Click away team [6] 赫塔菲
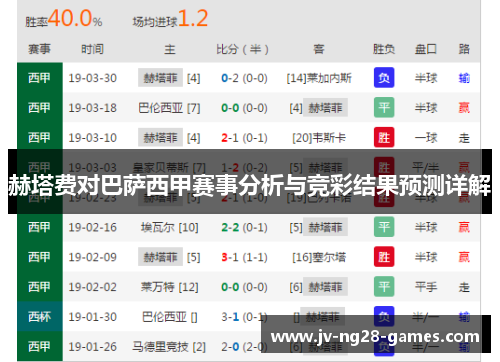 click(x=319, y=287)
